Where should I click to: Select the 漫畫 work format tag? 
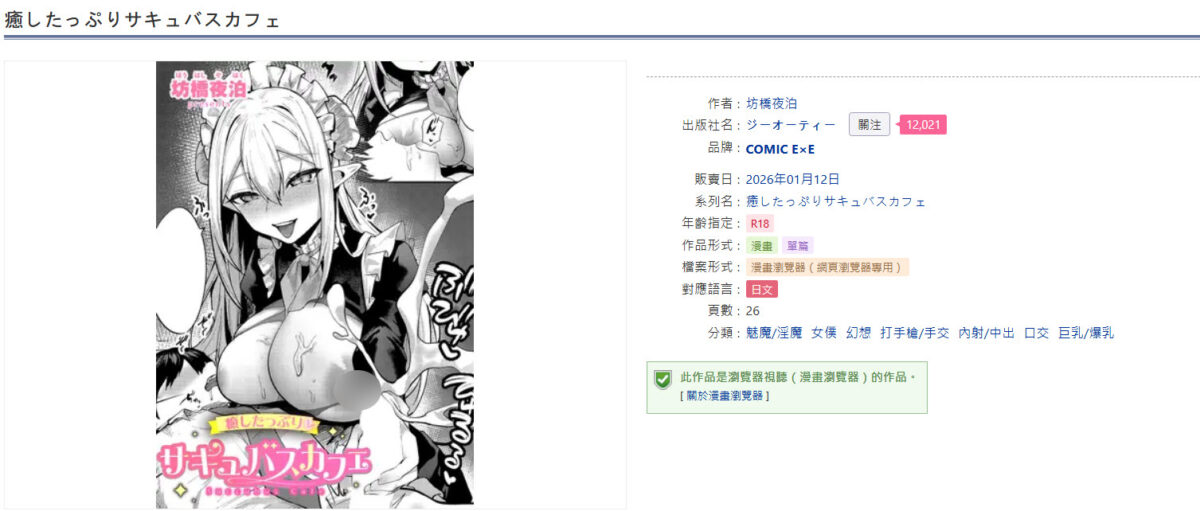pos(762,245)
